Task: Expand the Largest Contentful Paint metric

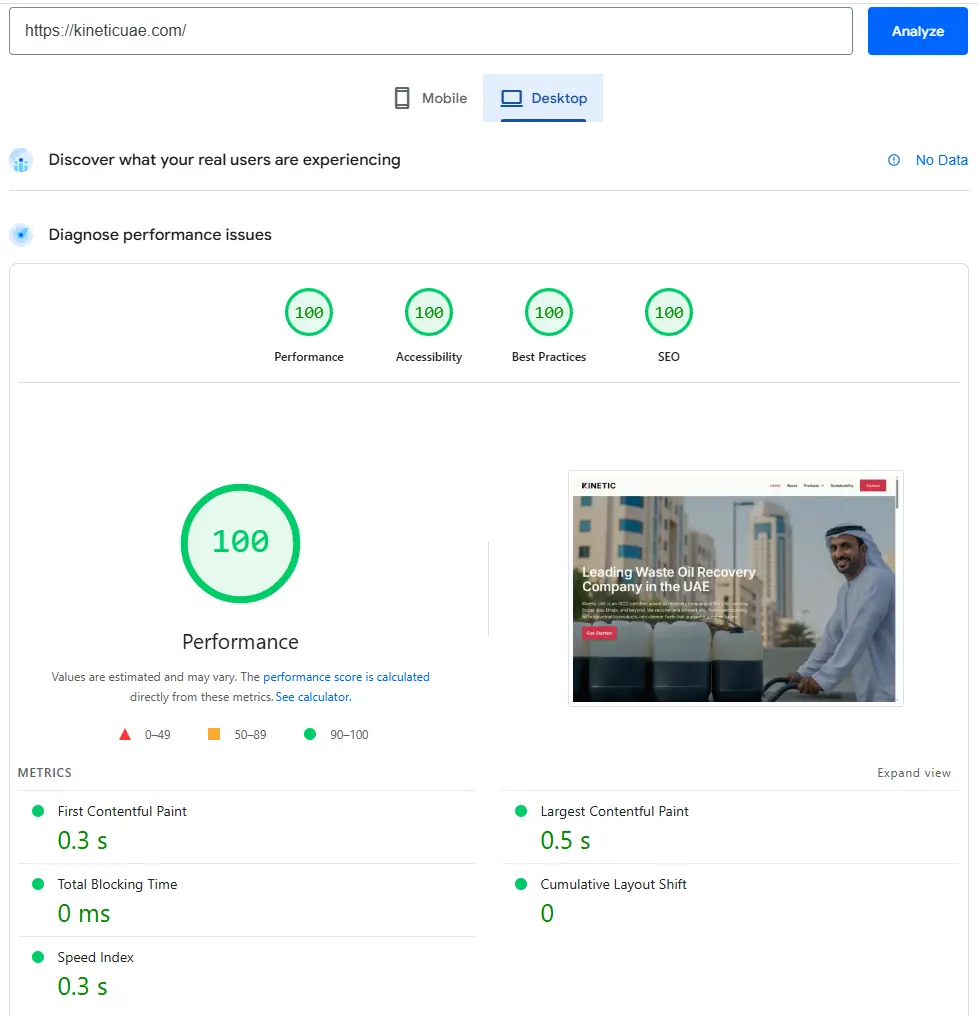Action: [x=614, y=811]
